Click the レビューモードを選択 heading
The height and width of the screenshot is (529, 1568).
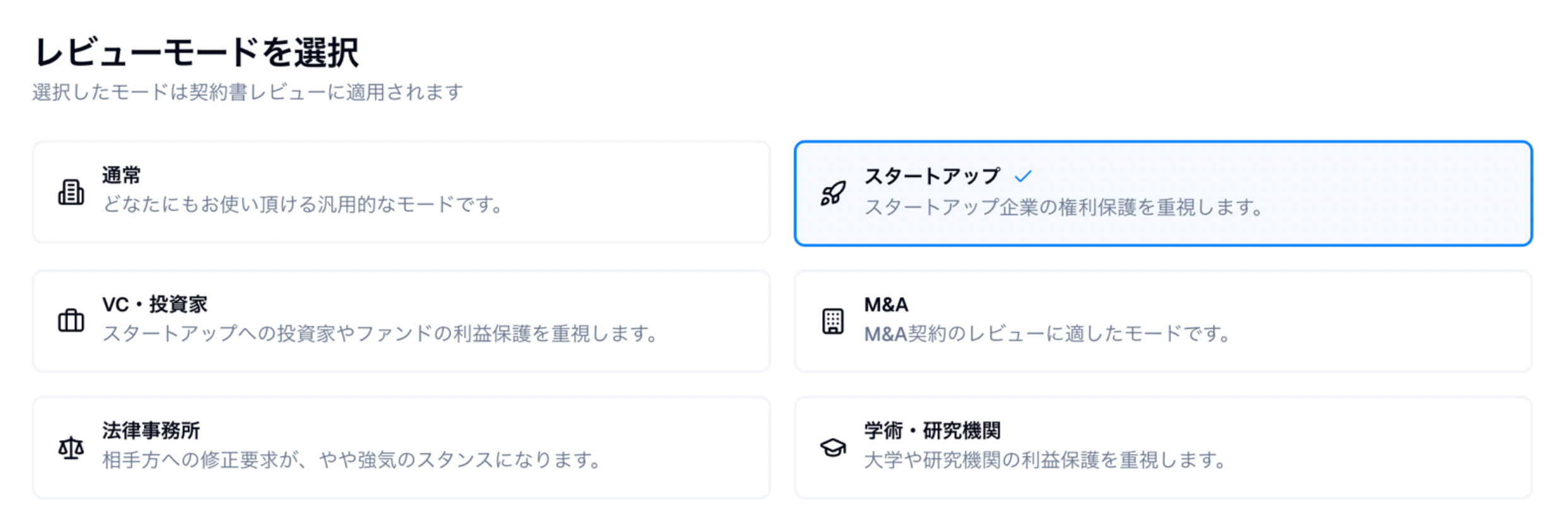(197, 52)
